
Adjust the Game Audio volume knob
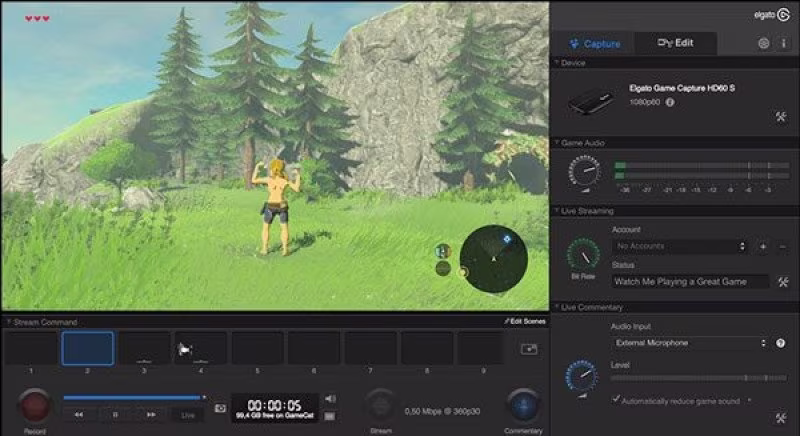point(584,172)
